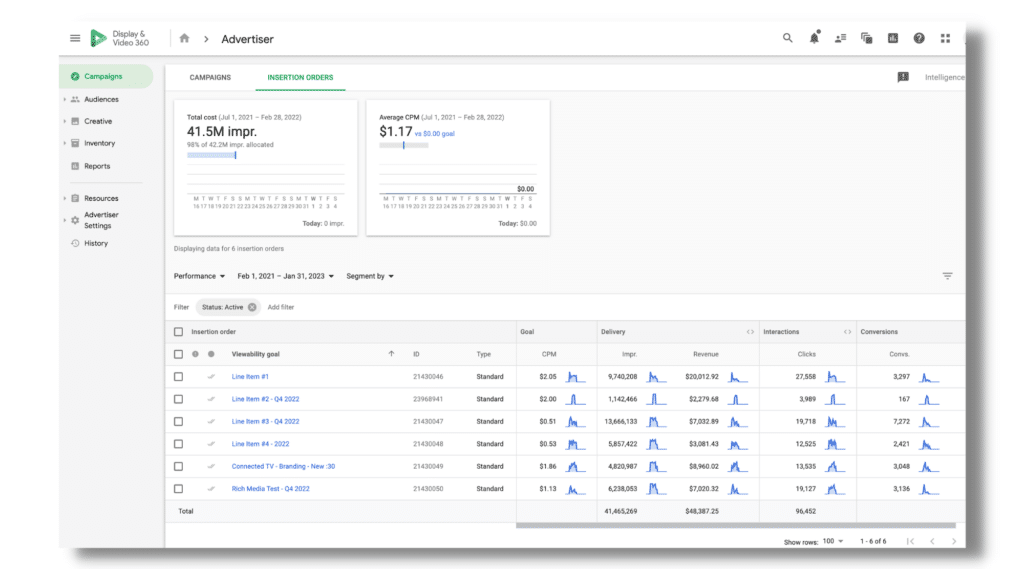Click Add filter
Image resolution: width=1024 pixels, height=569 pixels.
coord(281,307)
